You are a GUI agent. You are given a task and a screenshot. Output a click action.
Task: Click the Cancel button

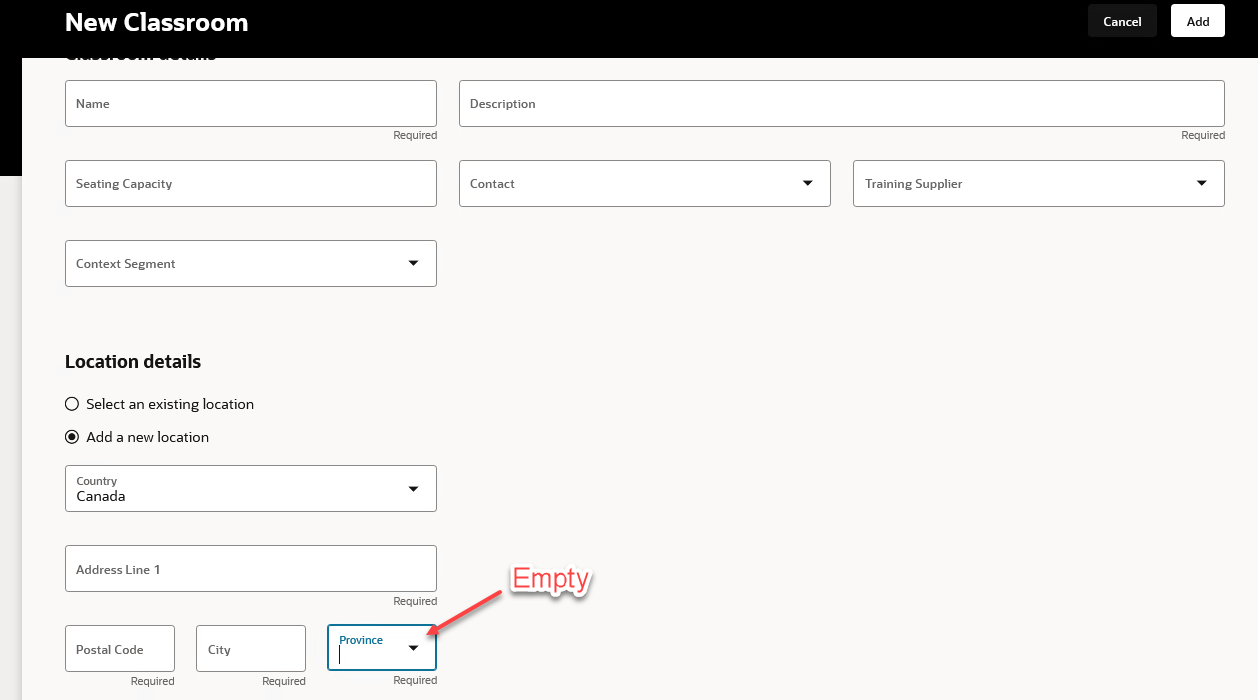(1121, 20)
